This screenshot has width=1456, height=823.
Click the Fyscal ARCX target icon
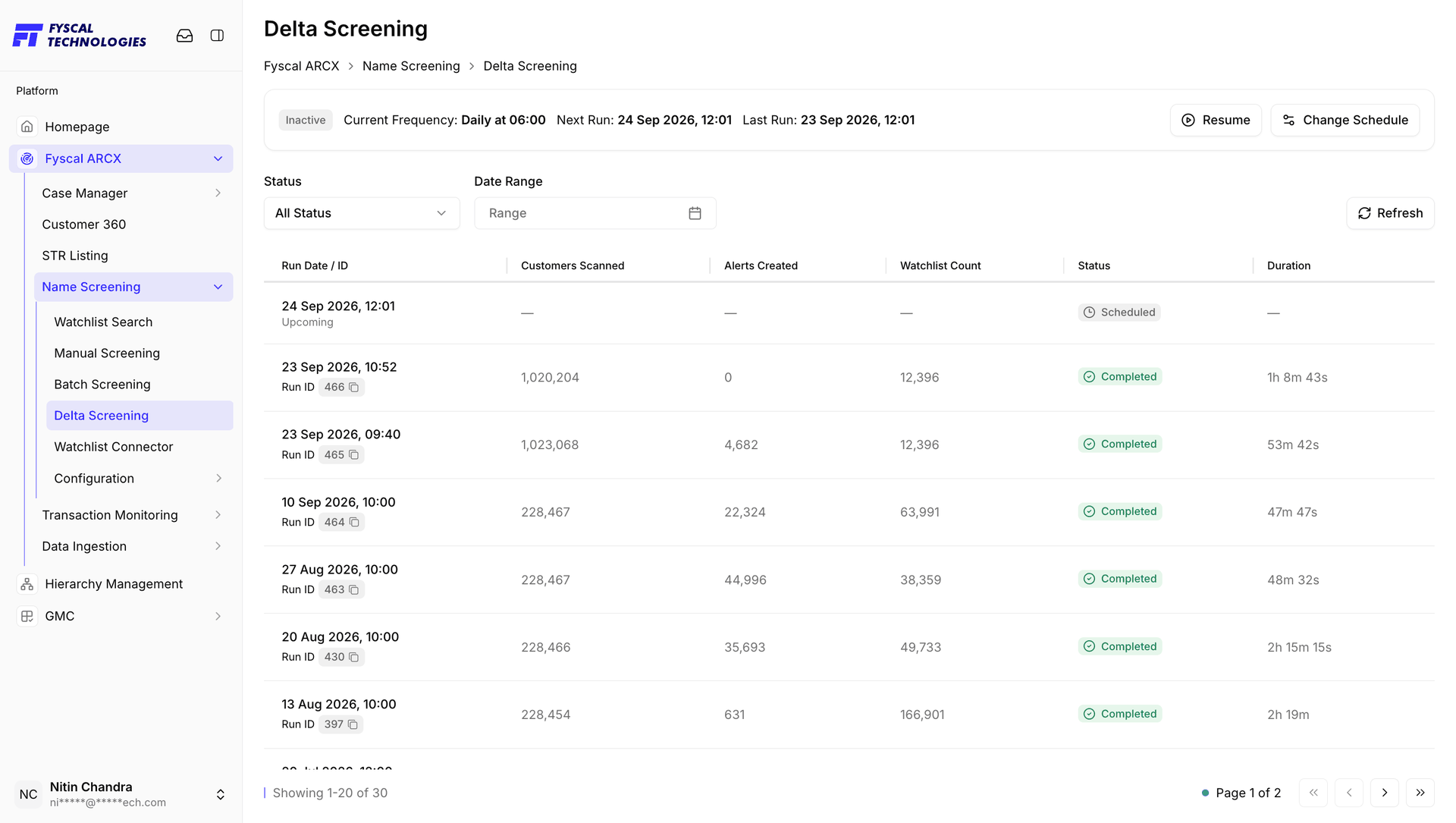click(x=27, y=159)
